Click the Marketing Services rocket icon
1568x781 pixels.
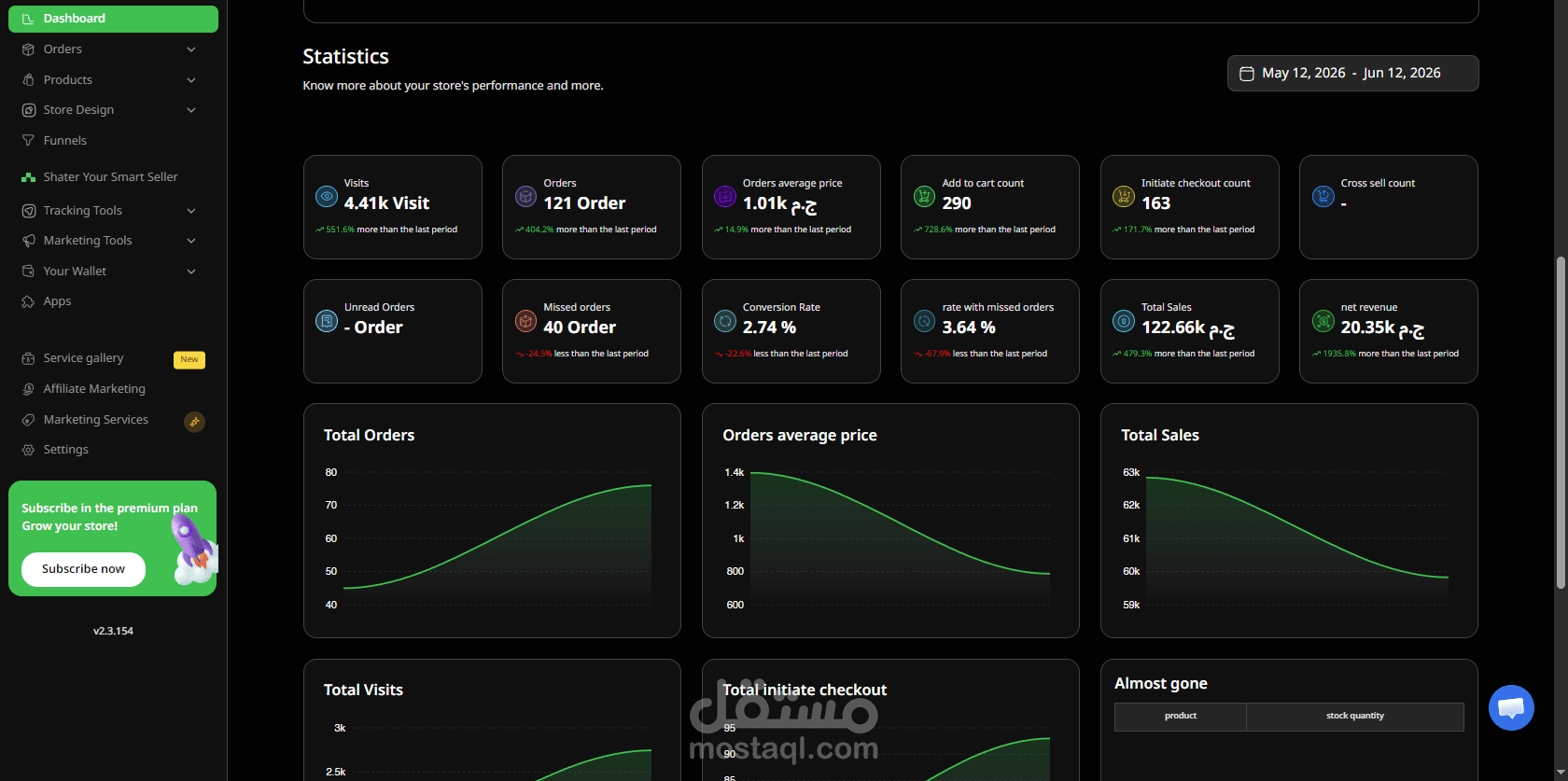28,420
